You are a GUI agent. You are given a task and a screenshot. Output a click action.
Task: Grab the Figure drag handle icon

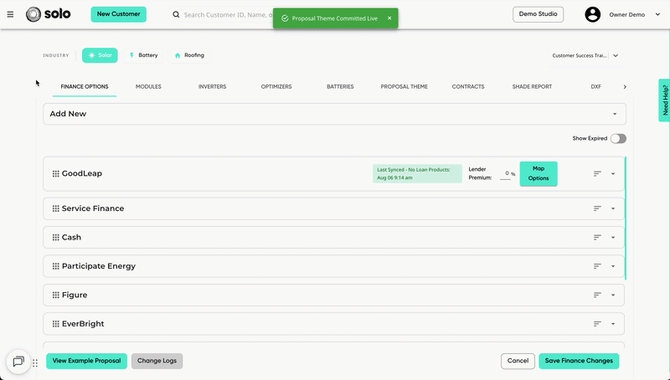[56, 295]
